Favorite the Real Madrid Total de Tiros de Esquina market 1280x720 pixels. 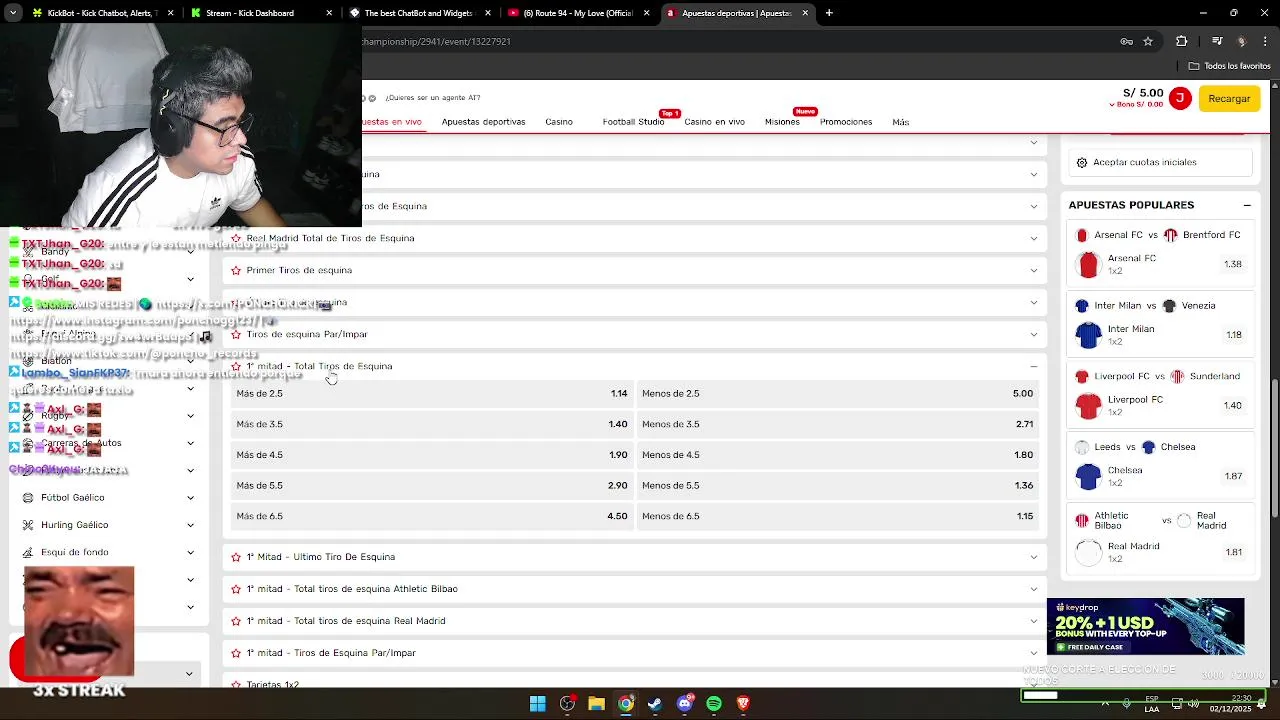click(x=236, y=238)
